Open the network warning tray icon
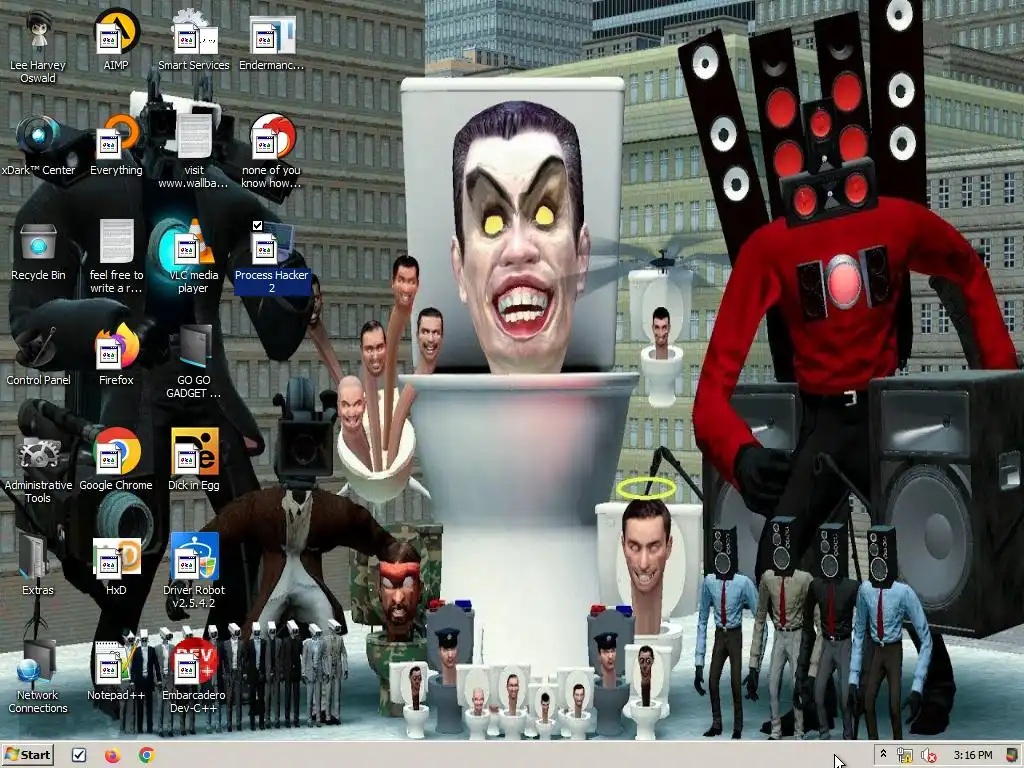Viewport: 1024px width, 768px height. pos(904,755)
